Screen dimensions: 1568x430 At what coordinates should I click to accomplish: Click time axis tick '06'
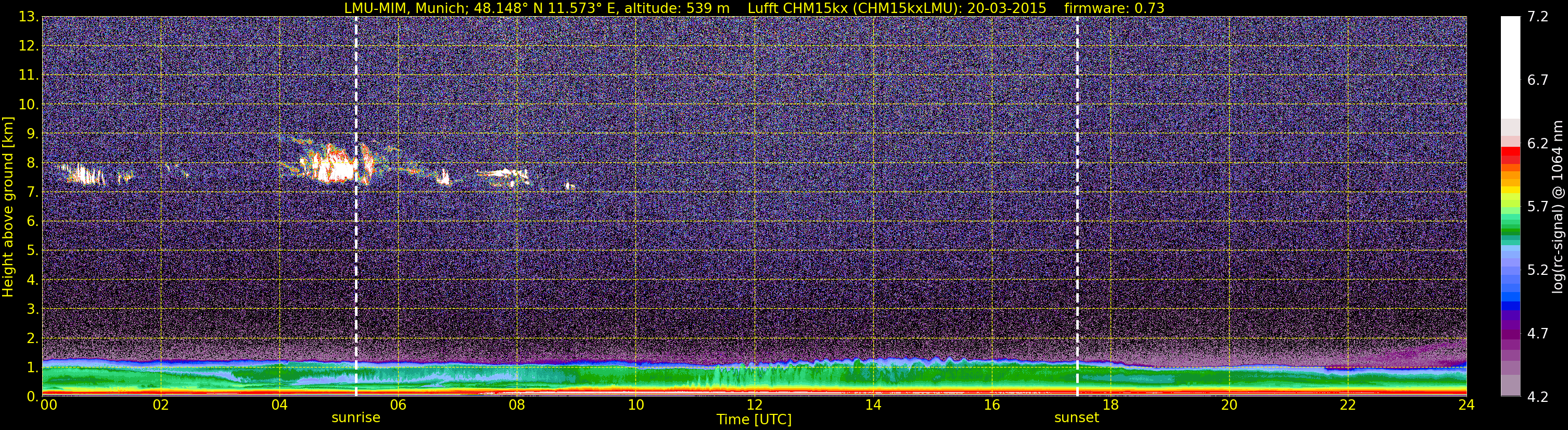point(398,405)
